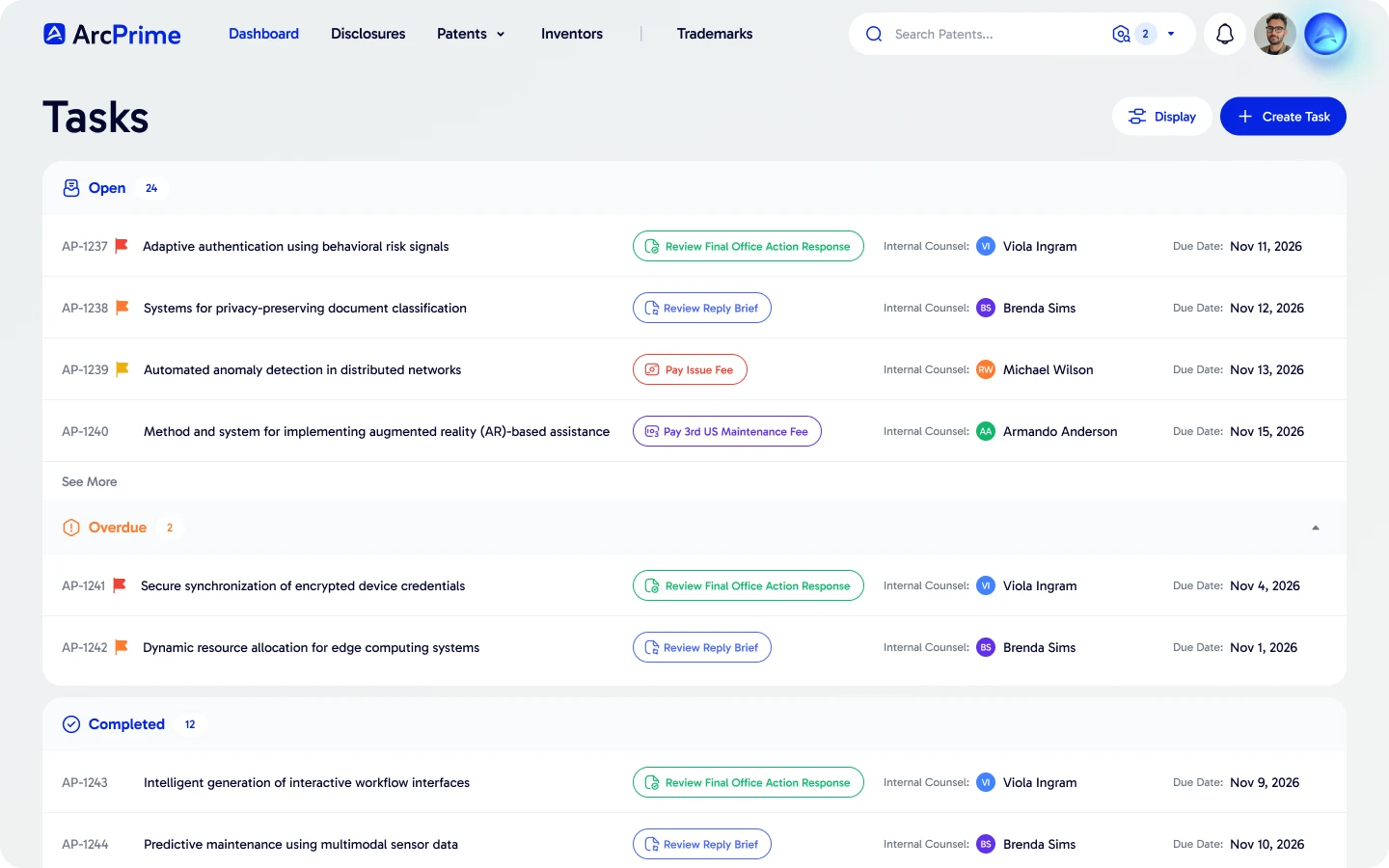Click the orange flag on AP-1238
Viewport: 1389px width, 868px height.
123,308
